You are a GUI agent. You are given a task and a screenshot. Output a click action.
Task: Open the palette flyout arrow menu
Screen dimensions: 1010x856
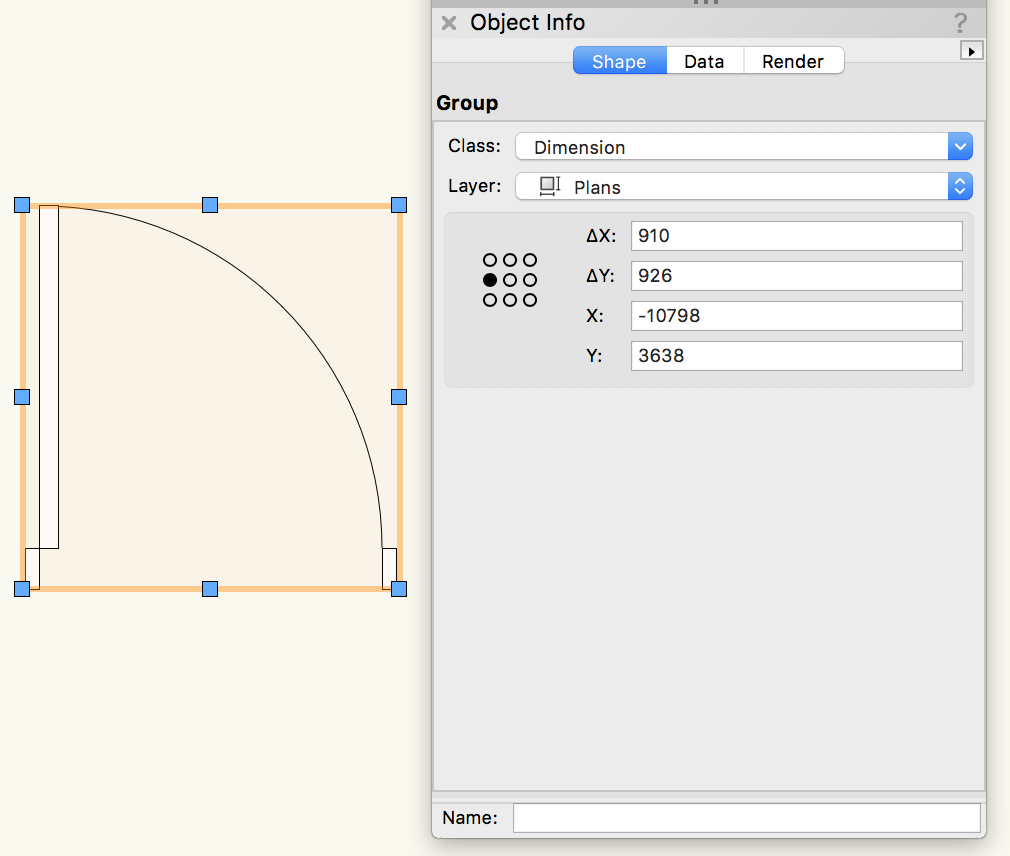971,50
